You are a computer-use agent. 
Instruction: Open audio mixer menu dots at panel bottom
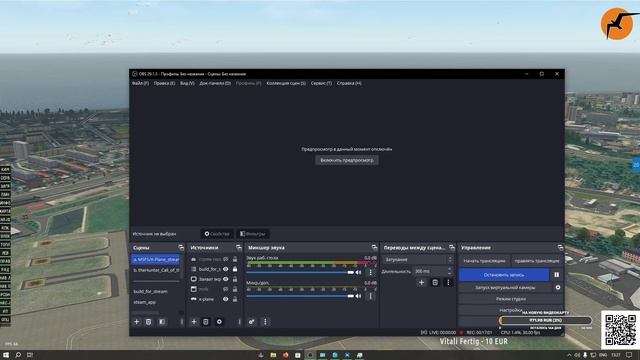265,322
